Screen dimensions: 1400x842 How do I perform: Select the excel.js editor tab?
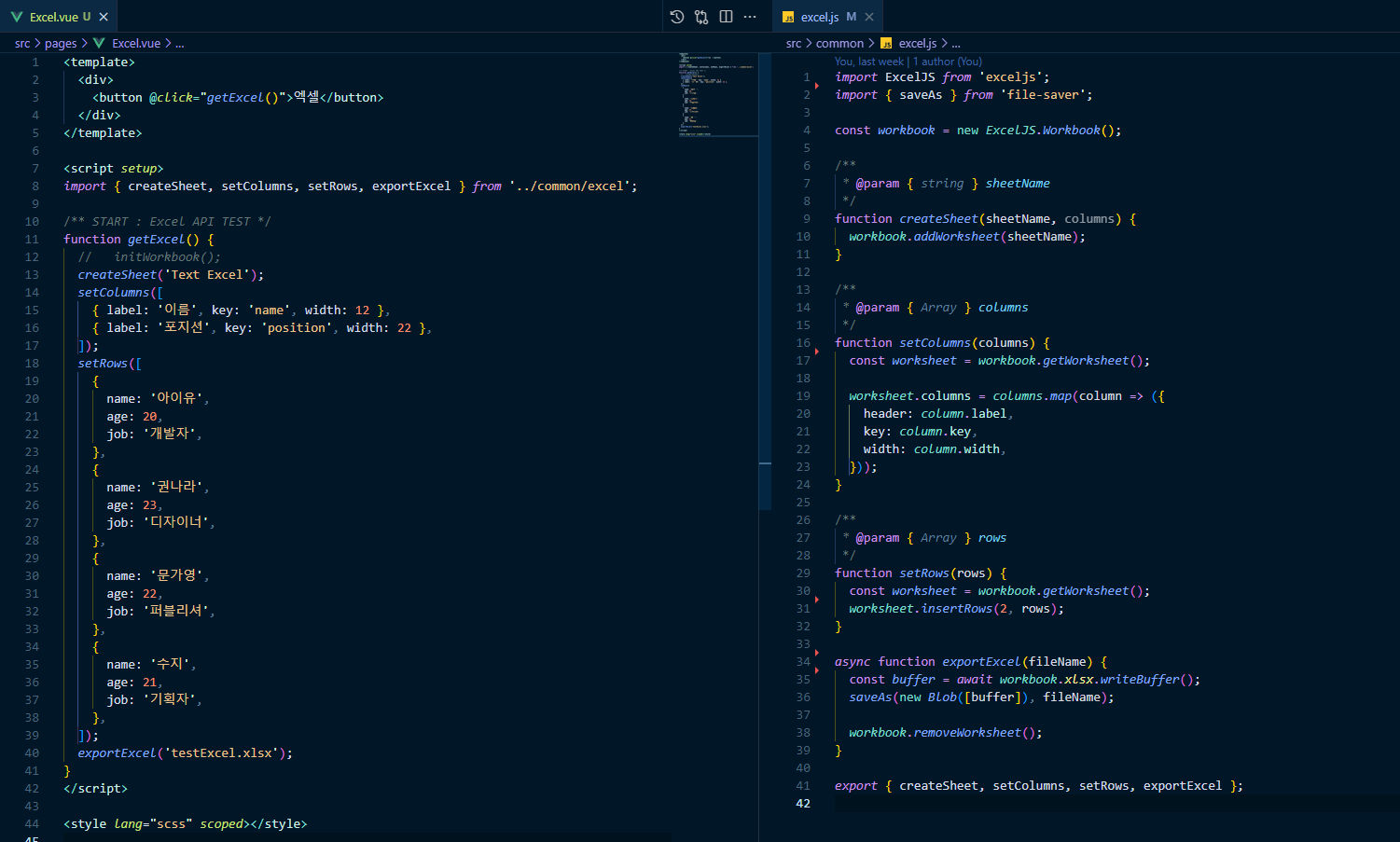tap(827, 17)
